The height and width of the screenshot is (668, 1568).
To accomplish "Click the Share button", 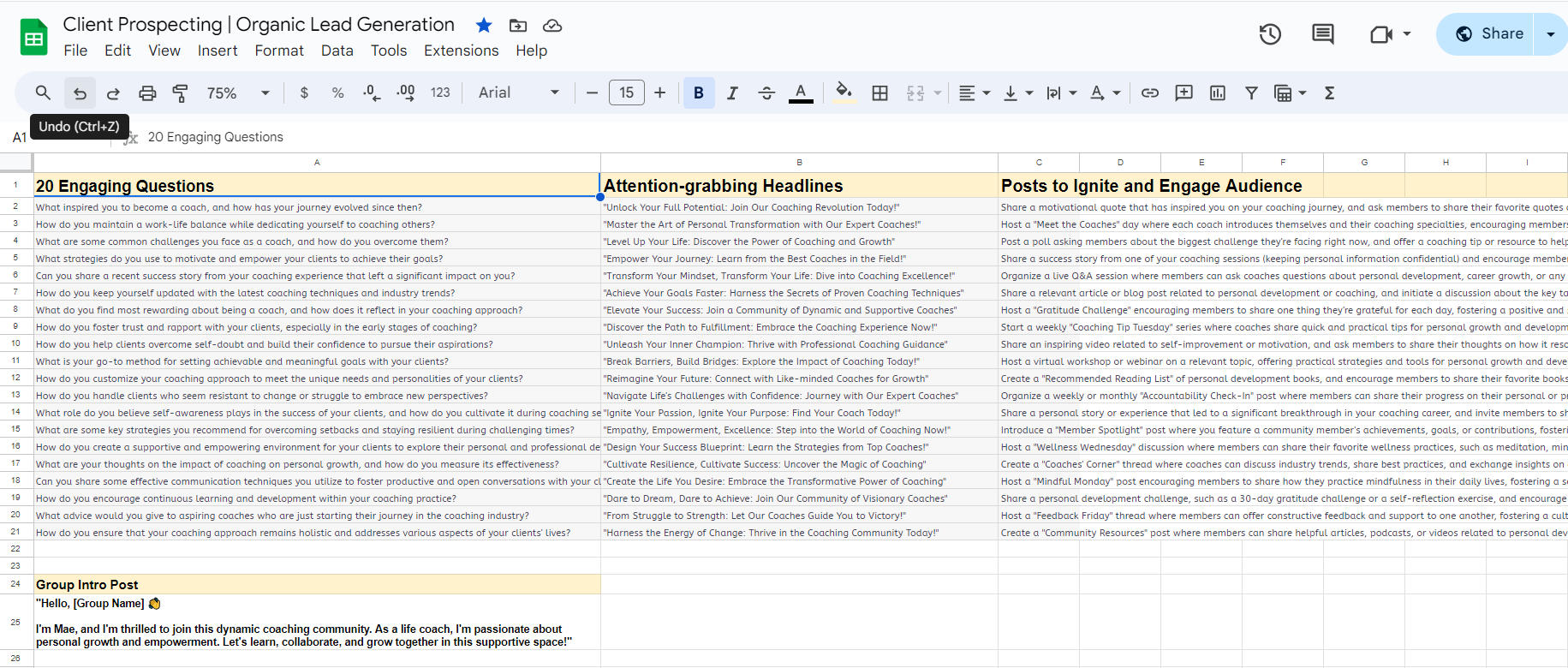I will point(1486,34).
